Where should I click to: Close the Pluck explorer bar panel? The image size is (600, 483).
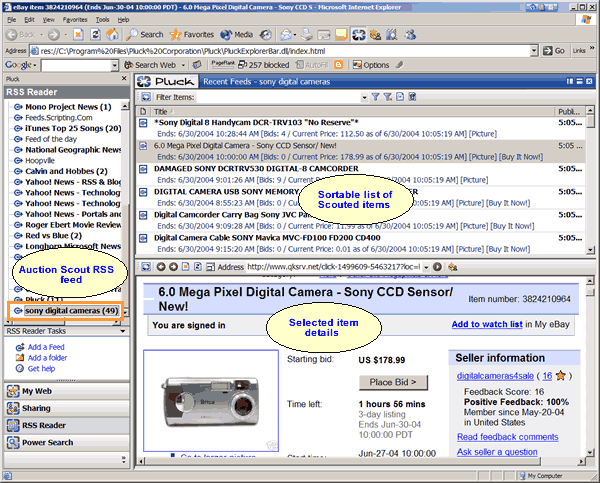tap(124, 78)
